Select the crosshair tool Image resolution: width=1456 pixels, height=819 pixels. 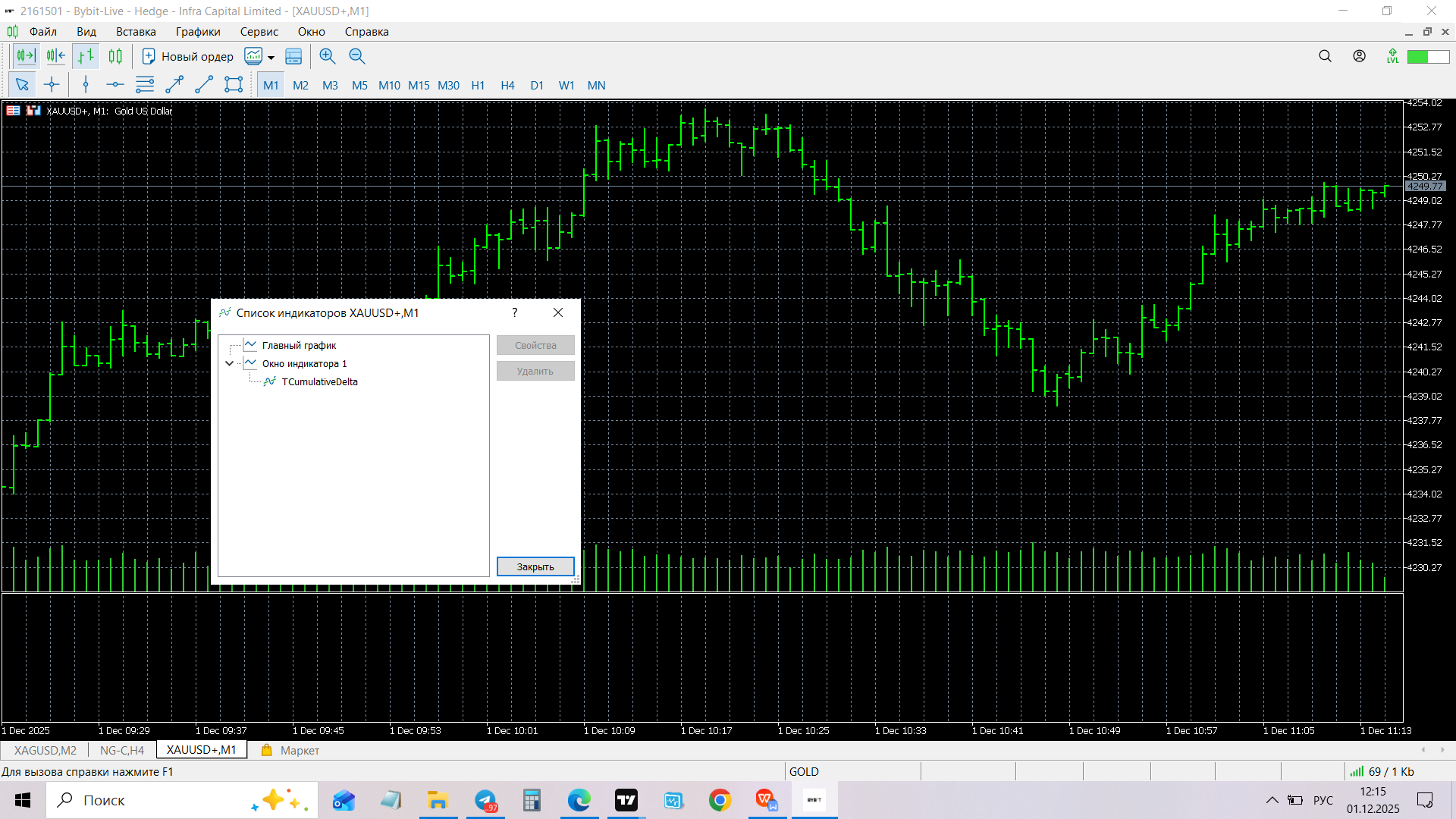click(x=52, y=85)
